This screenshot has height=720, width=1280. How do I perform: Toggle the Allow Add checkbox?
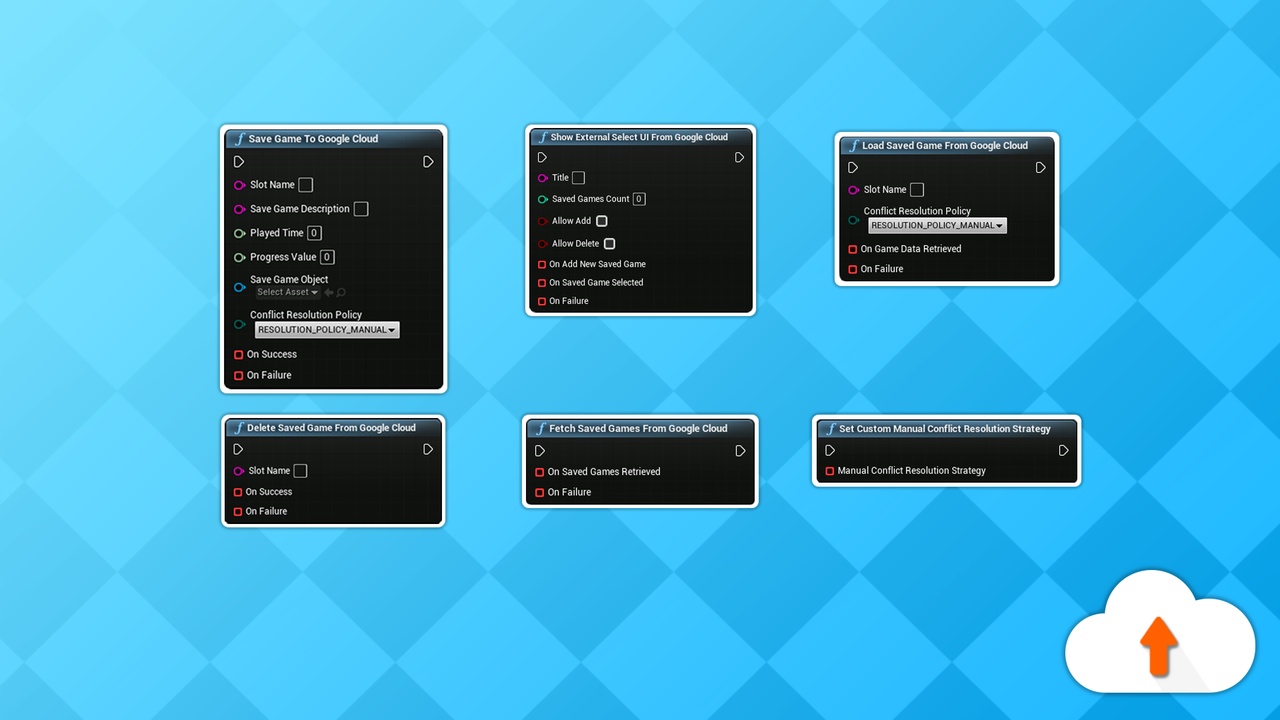(x=602, y=221)
